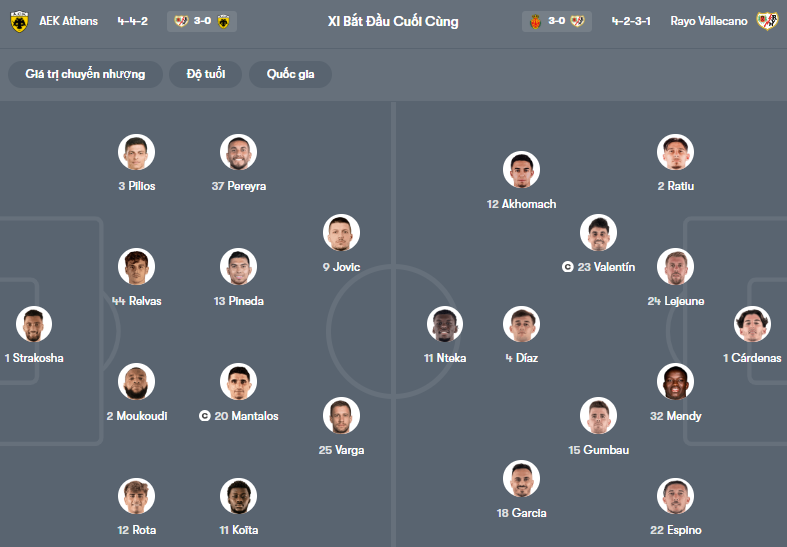
Task: Click captain Mantalos's player photo
Action: click(239, 382)
